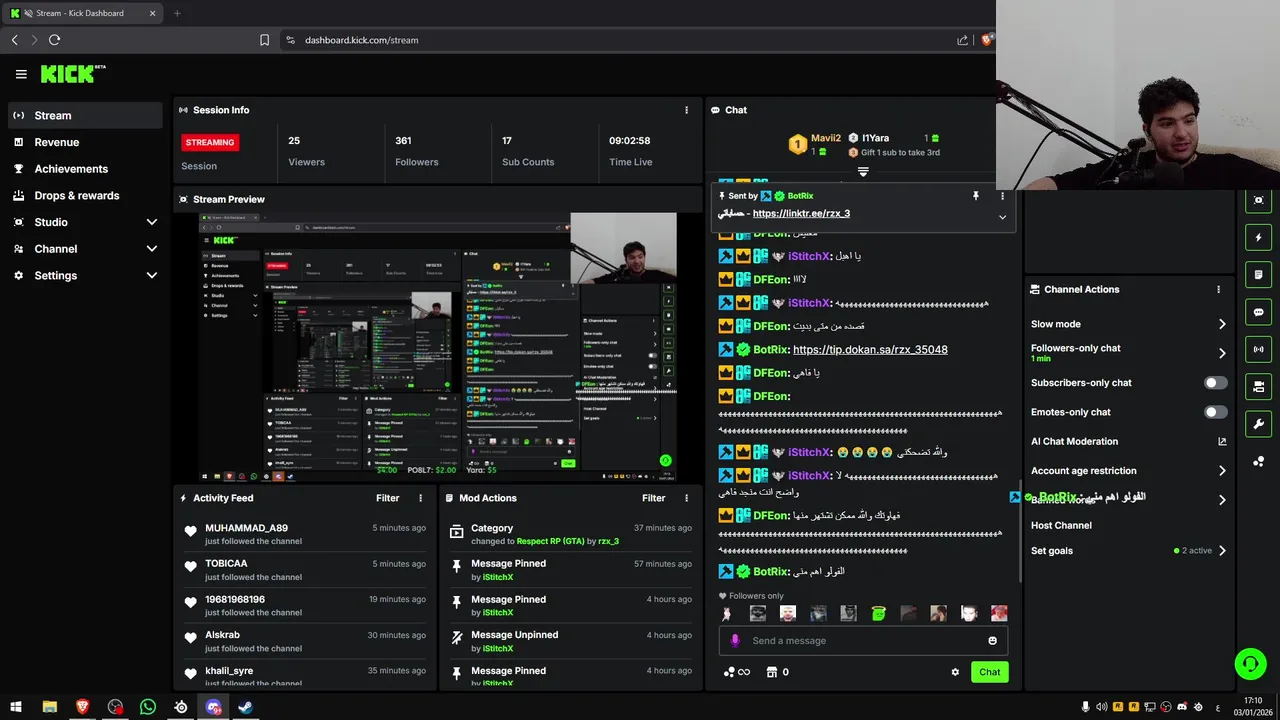The width and height of the screenshot is (1280, 720).
Task: Bookmark this page in address bar
Action: 264,40
